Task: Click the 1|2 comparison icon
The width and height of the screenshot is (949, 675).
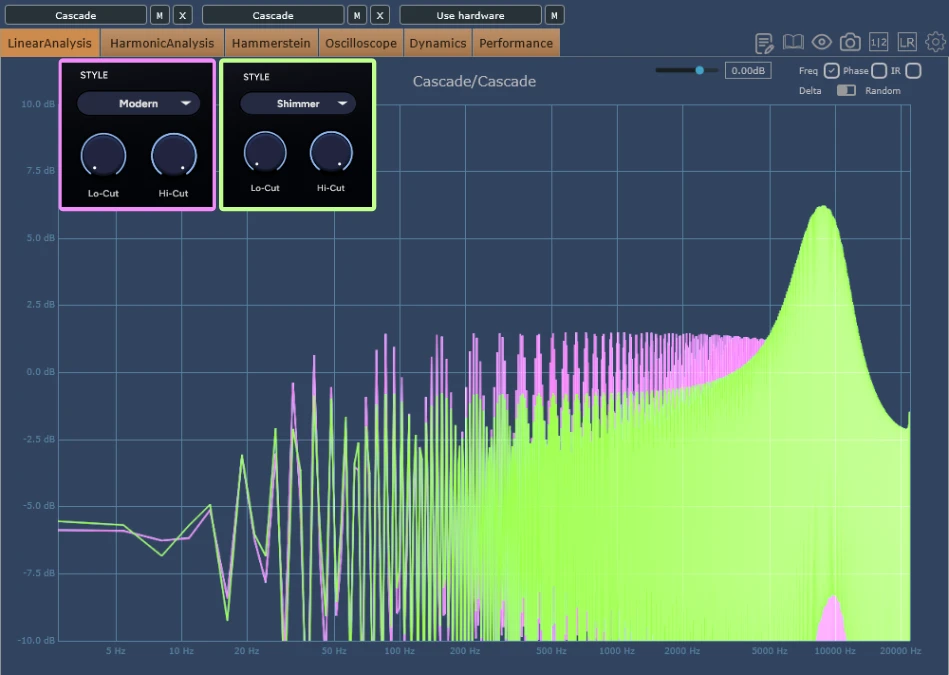Action: click(880, 42)
